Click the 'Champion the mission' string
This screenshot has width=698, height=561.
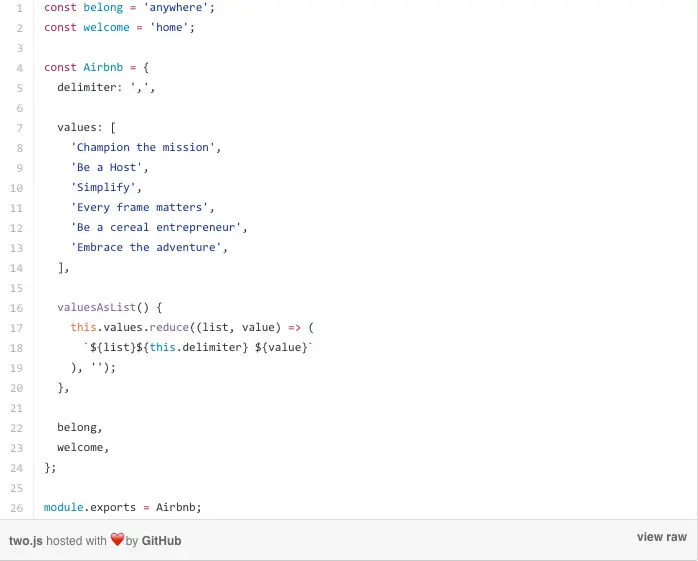point(143,147)
